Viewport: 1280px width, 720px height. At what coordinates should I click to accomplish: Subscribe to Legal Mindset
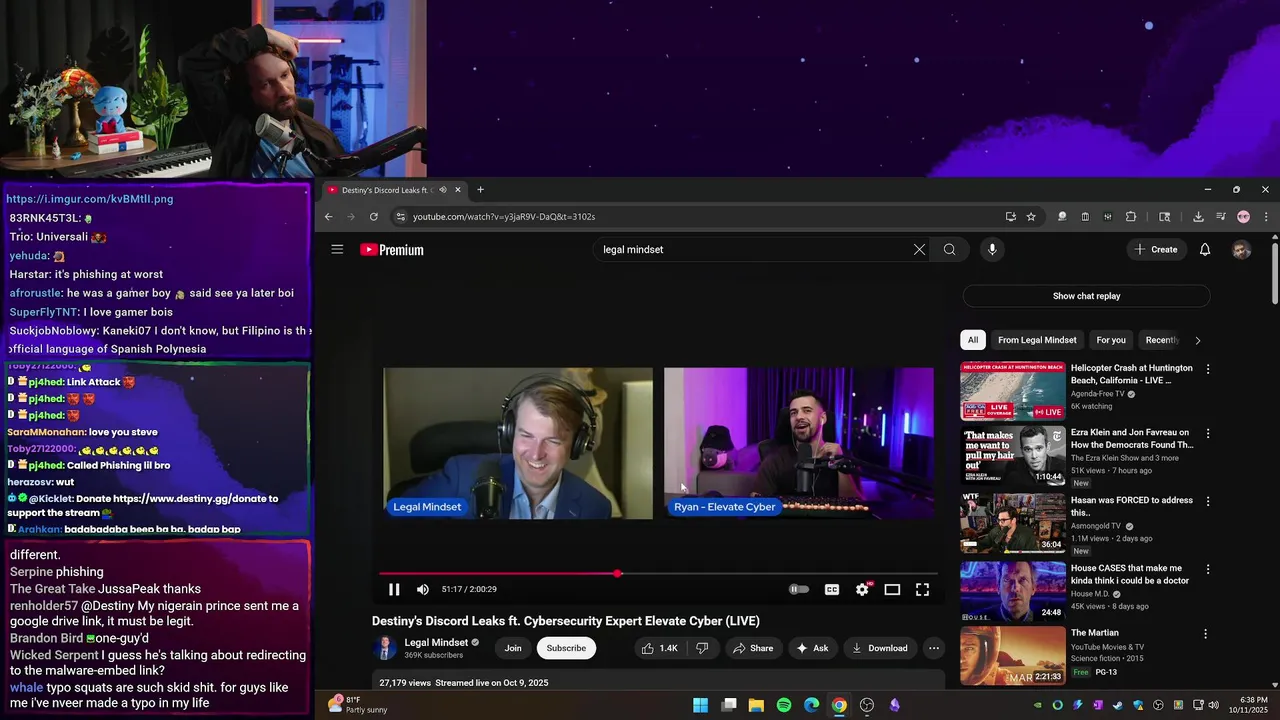(x=566, y=648)
